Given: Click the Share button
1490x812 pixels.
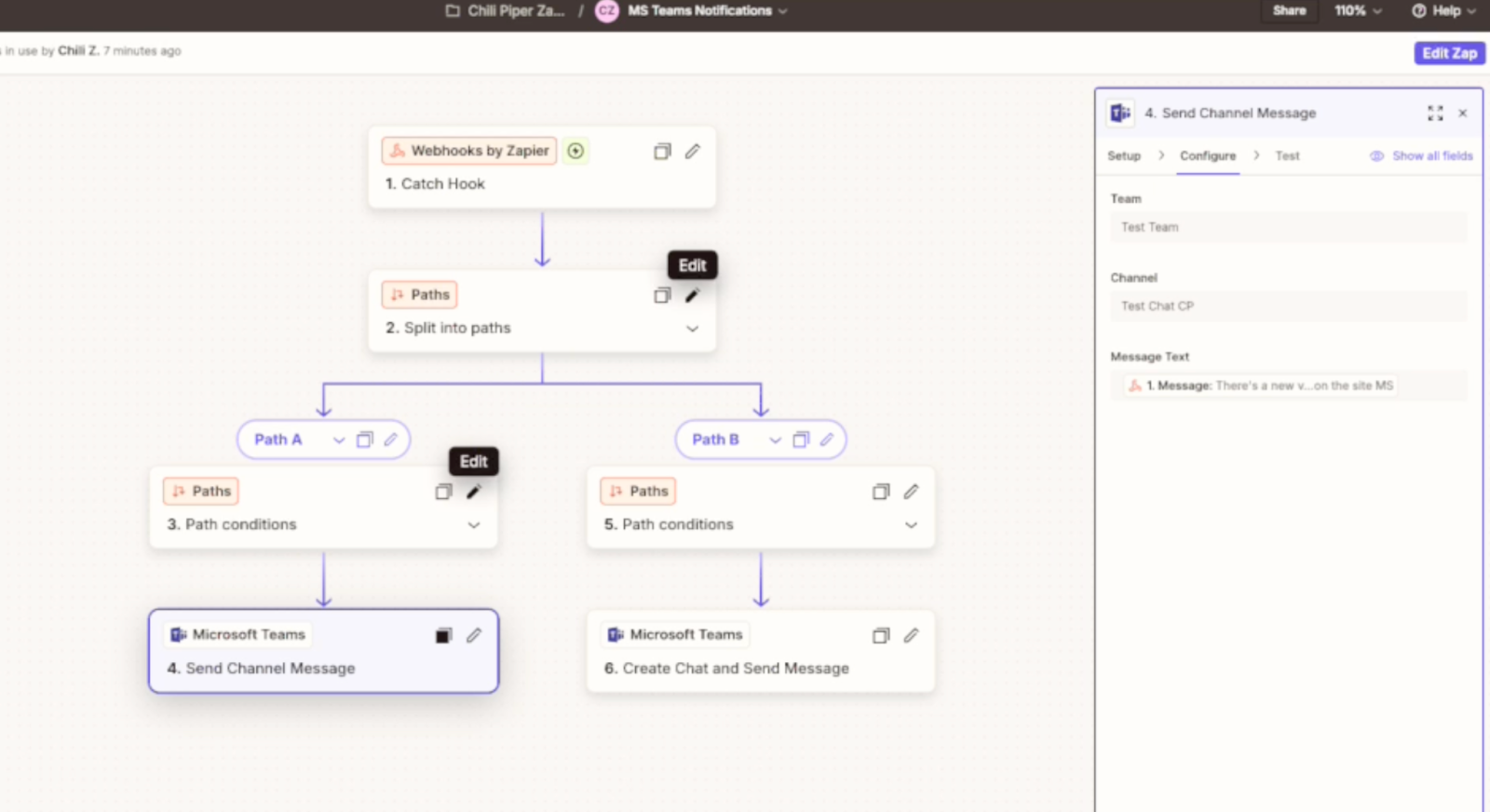Looking at the screenshot, I should (x=1289, y=10).
